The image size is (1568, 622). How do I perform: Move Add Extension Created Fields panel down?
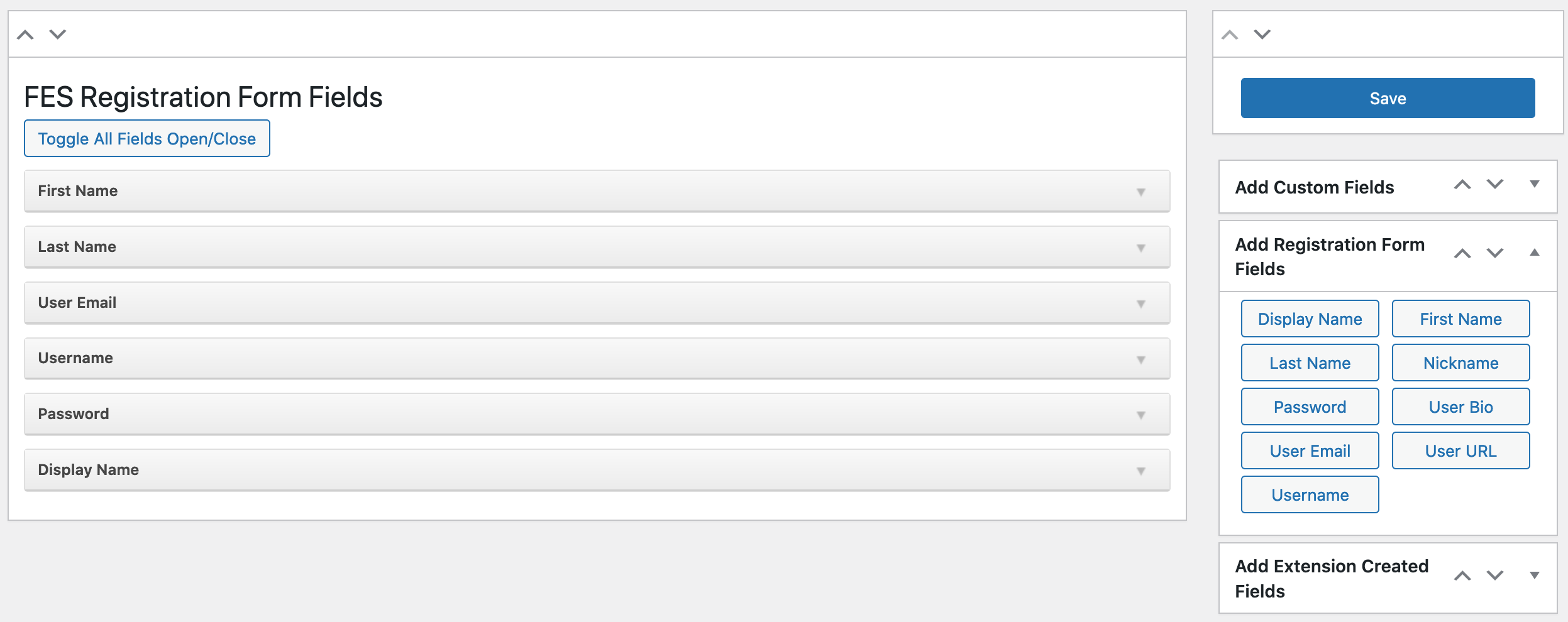click(x=1495, y=576)
